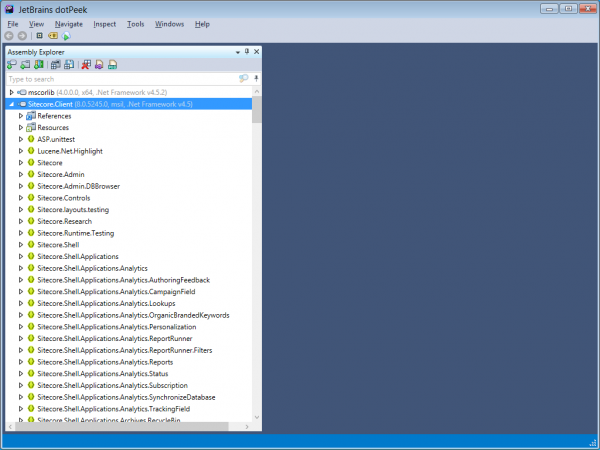Expand Sitecore.Shell.Applications.Analytics.Lookups node
600x450 pixels.
(x=21, y=303)
